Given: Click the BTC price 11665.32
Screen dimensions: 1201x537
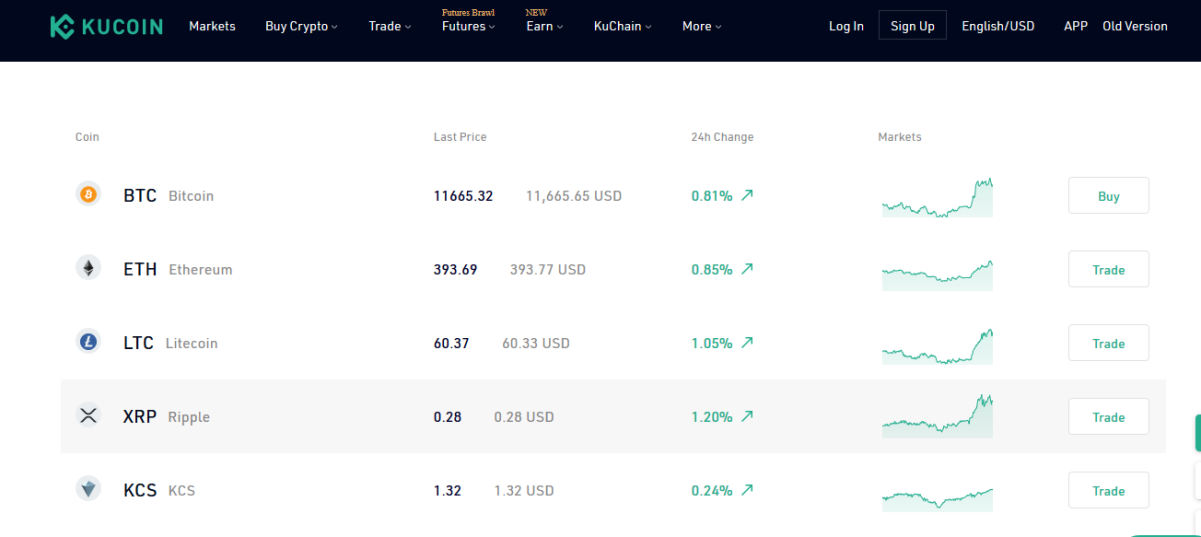Looking at the screenshot, I should pos(463,196).
